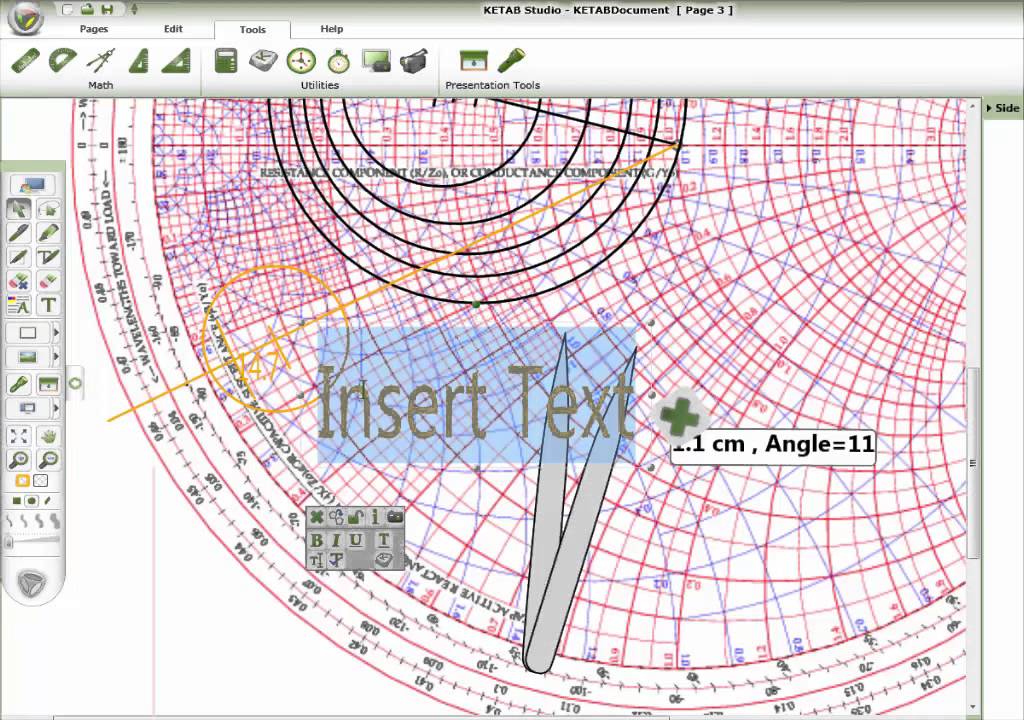This screenshot has height=720, width=1024.
Task: Choose the slanted pen tip shape
Action: click(x=47, y=501)
